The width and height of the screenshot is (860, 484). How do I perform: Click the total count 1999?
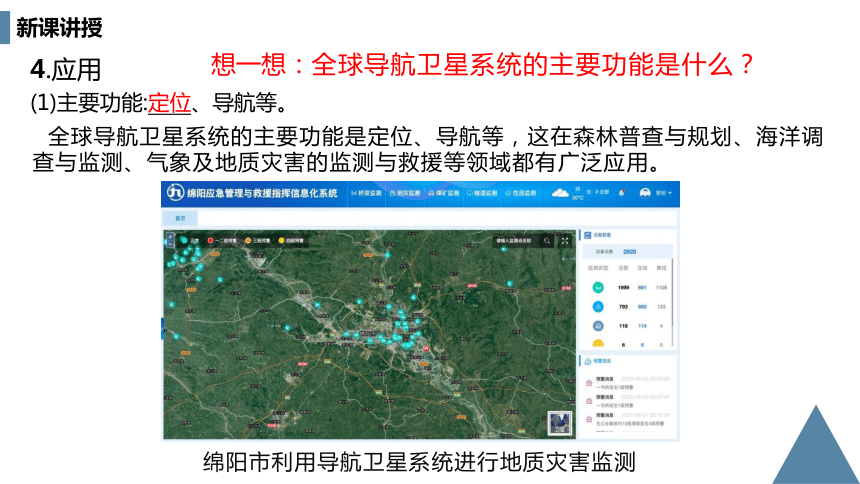coord(623,288)
